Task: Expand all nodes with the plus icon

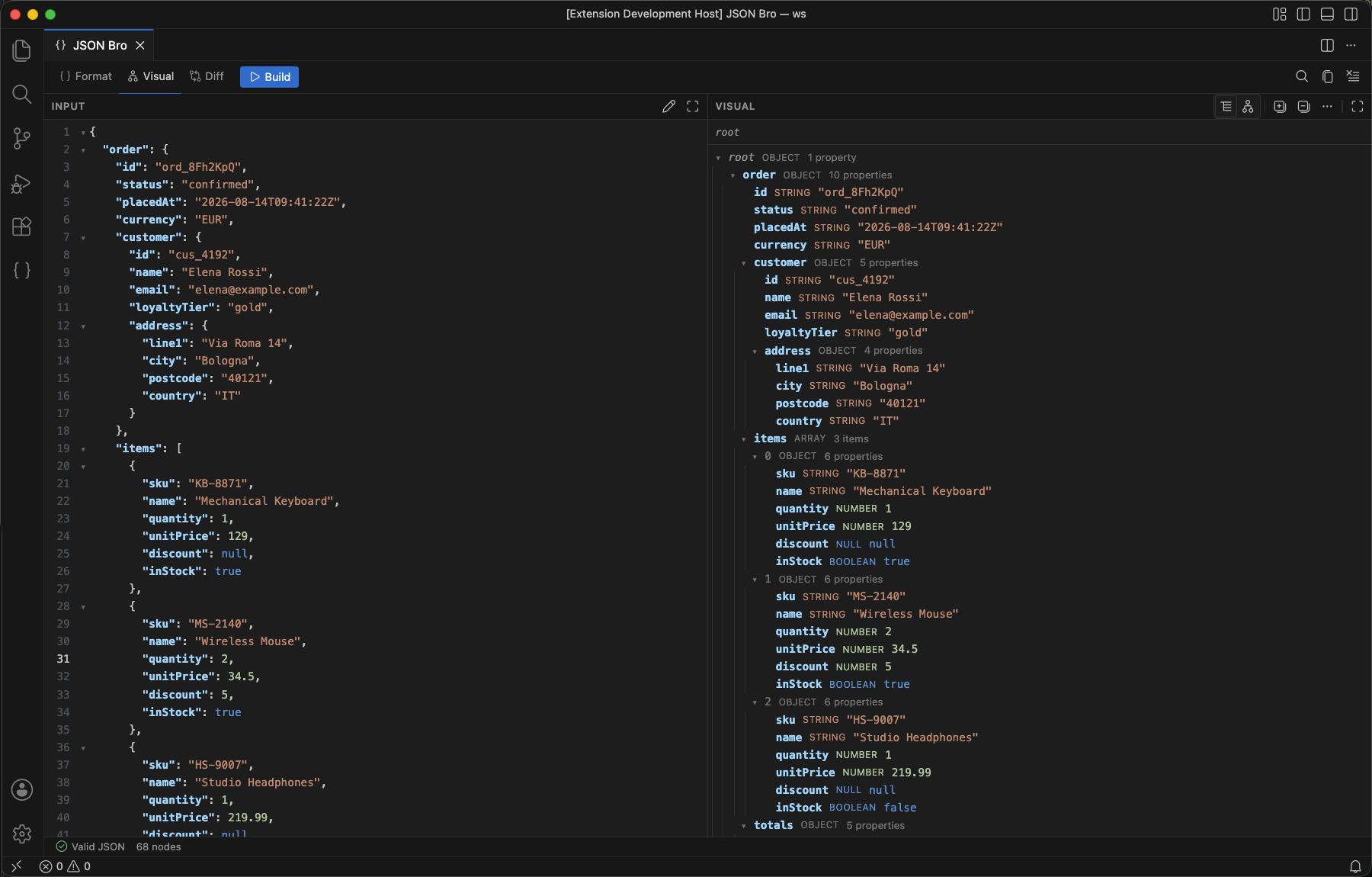Action: [1280, 107]
